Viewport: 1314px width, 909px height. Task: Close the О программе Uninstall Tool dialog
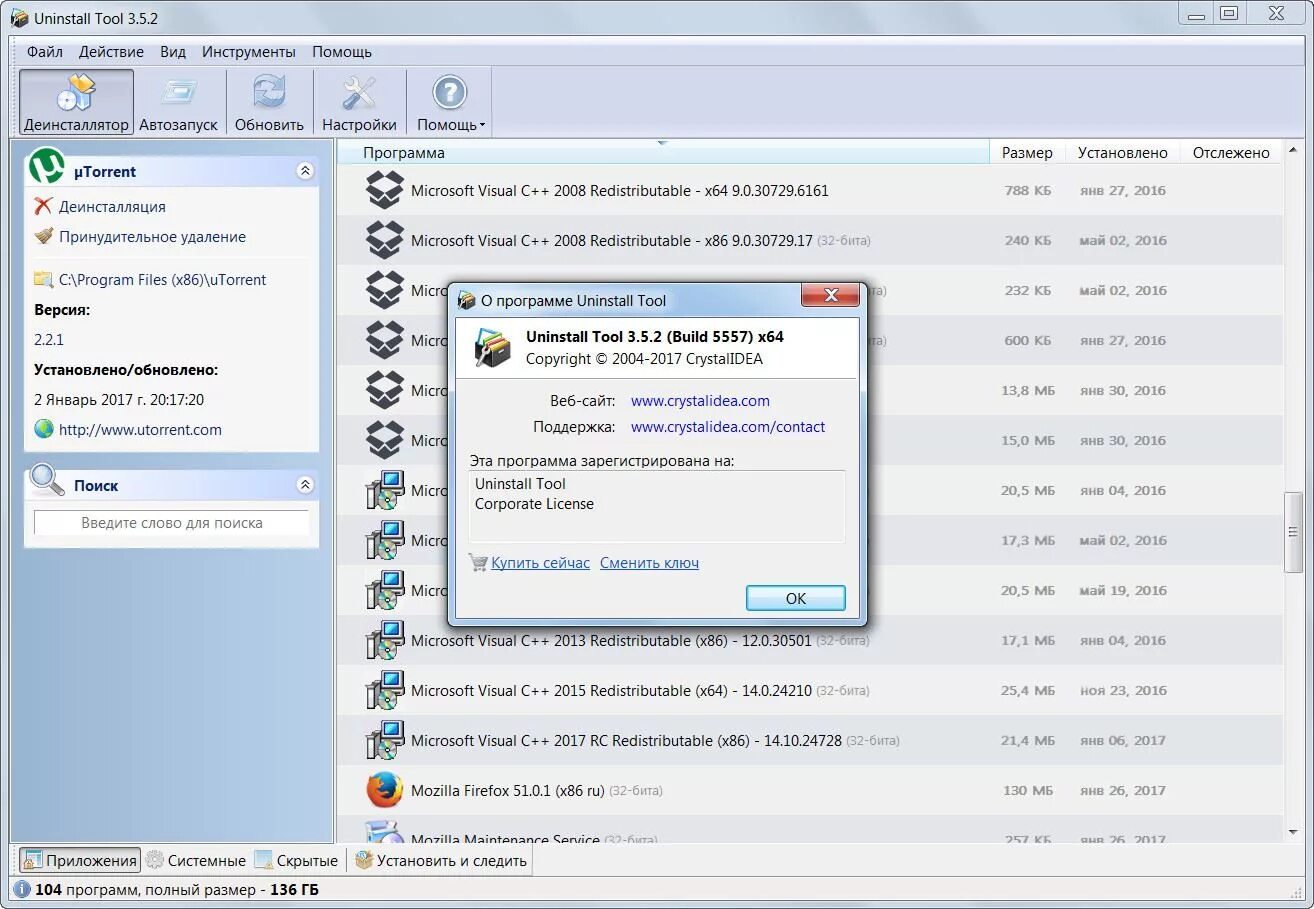click(x=830, y=296)
